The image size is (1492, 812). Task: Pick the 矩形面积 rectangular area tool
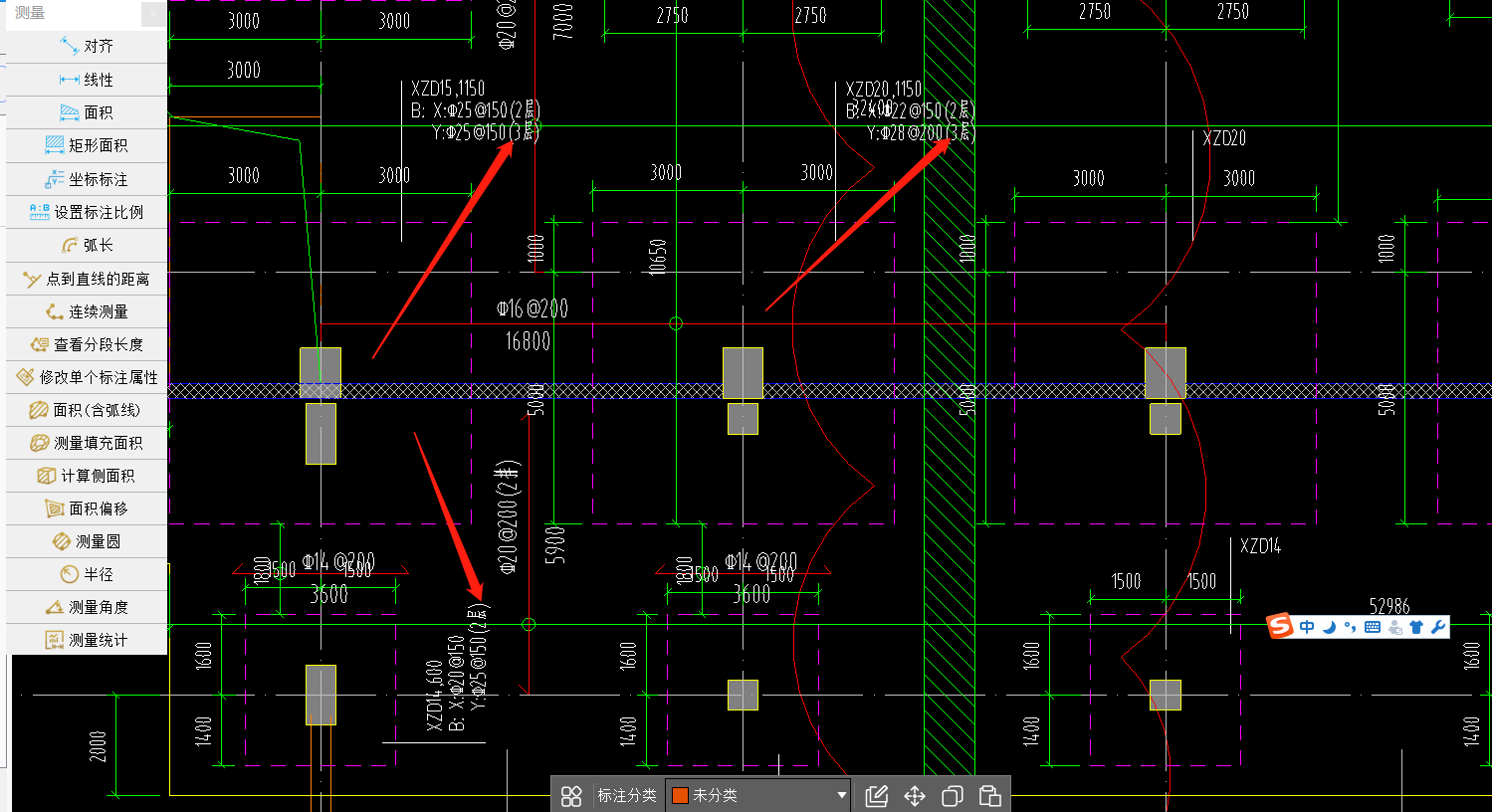[x=87, y=145]
